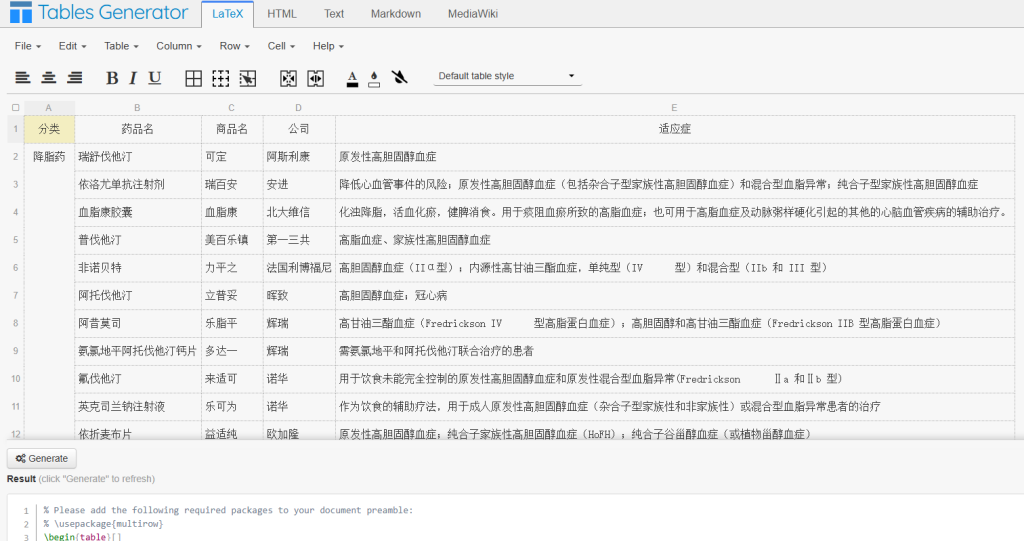
Task: Switch to the Markdown tab
Action: click(x=396, y=14)
